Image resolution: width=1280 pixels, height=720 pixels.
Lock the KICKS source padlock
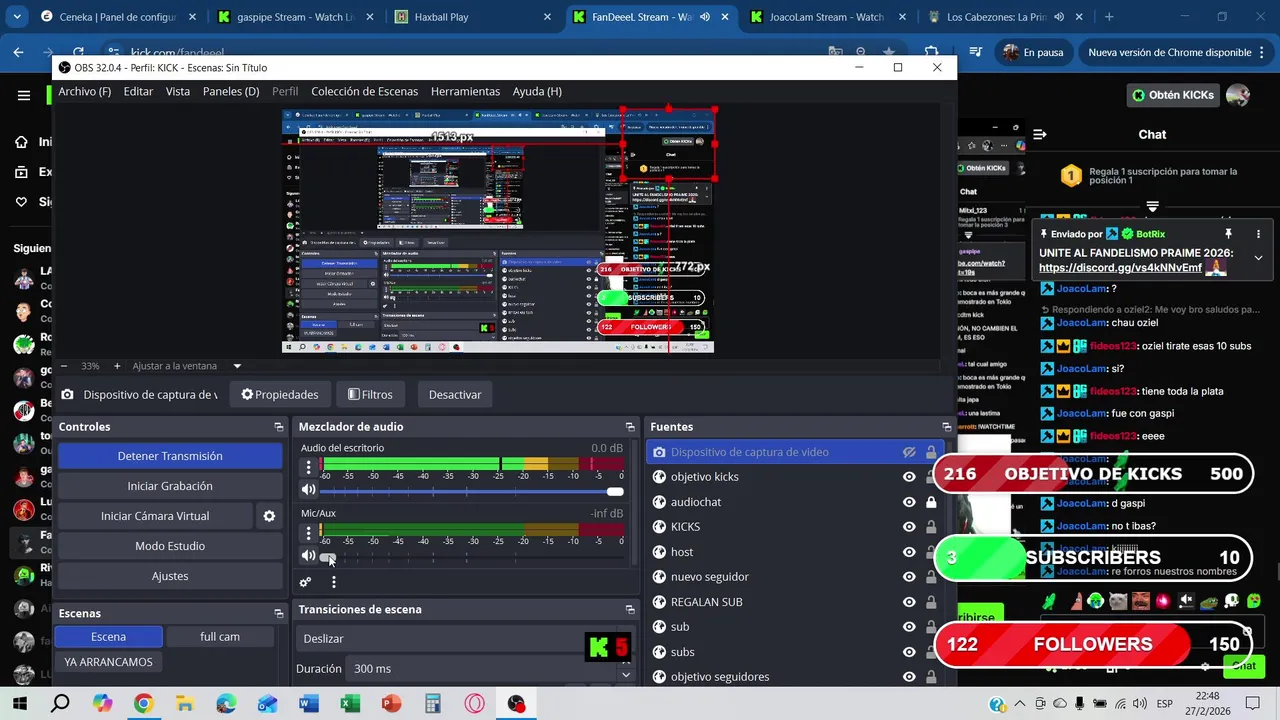(x=931, y=527)
